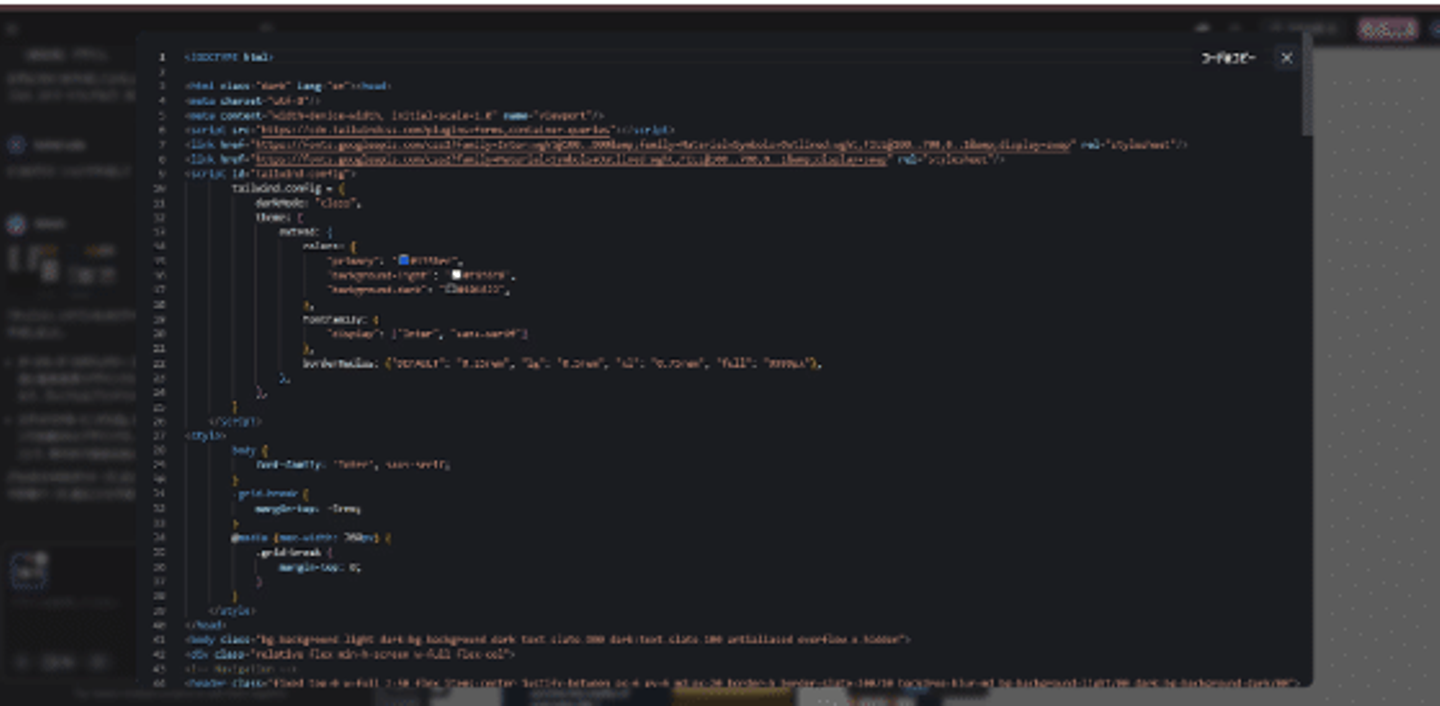Viewport: 1440px width, 706px height.
Task: Click the opening "<style>" tag
Action: [206, 435]
